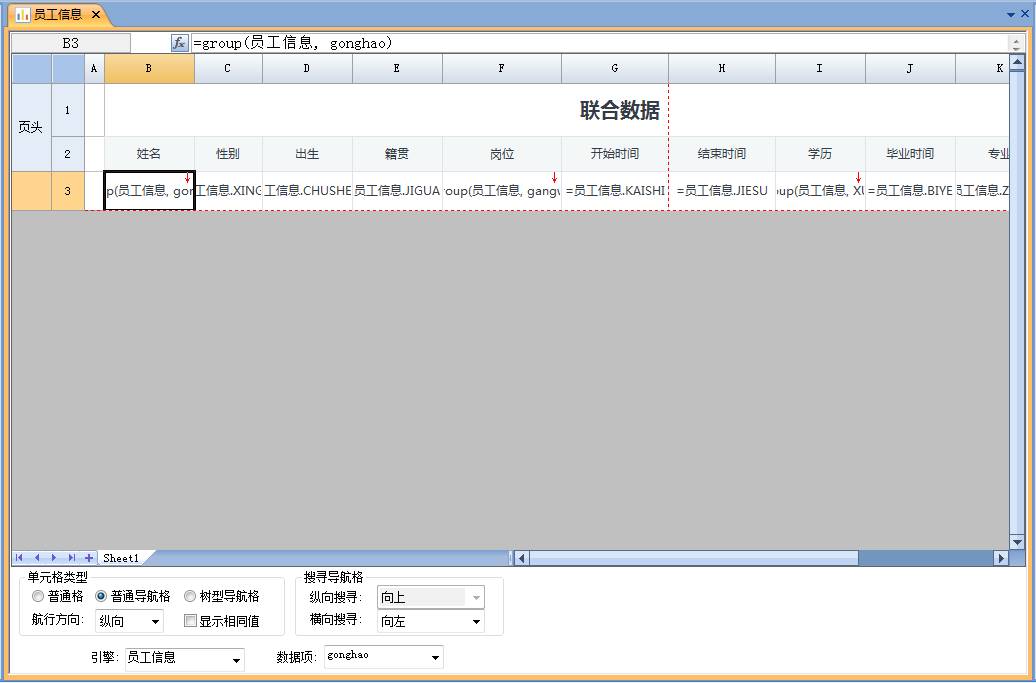Jump to first sheet using navigation arrow
Image resolution: width=1036 pixels, height=683 pixels.
click(20, 558)
